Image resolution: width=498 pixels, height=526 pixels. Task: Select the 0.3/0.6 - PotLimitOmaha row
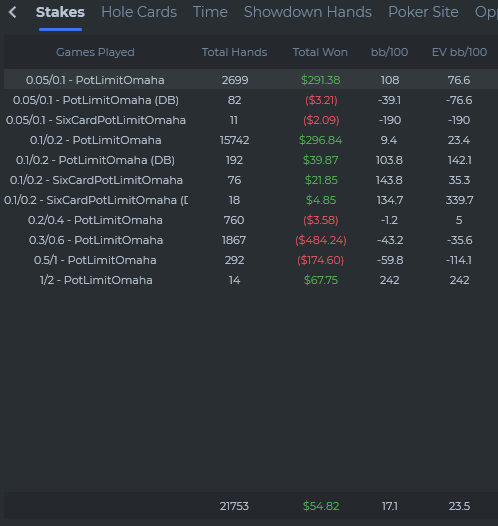[x=251, y=240]
